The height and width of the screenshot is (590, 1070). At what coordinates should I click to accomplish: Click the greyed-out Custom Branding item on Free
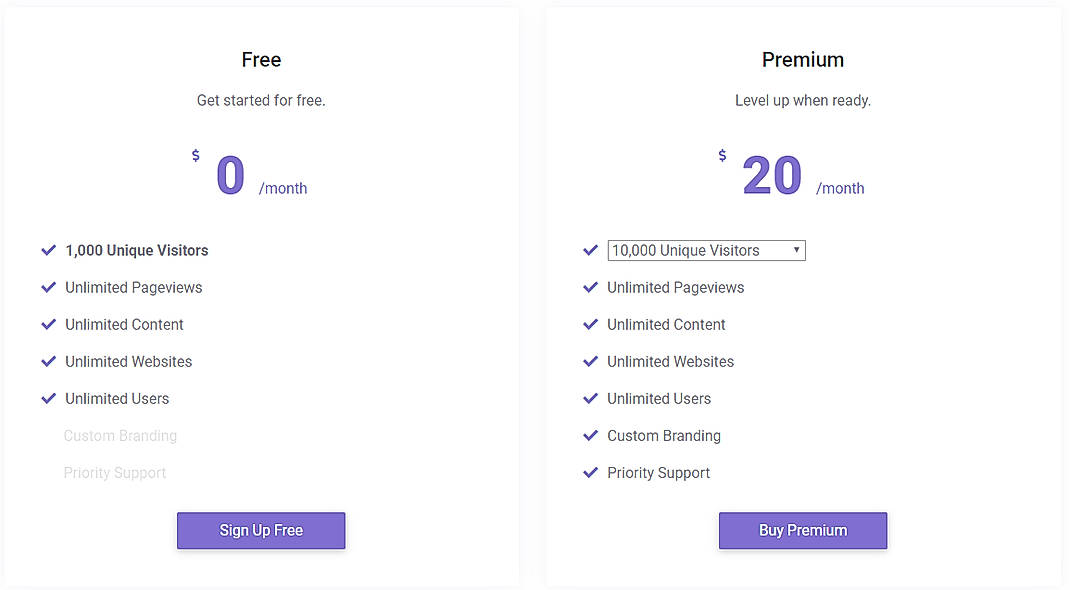(x=120, y=435)
